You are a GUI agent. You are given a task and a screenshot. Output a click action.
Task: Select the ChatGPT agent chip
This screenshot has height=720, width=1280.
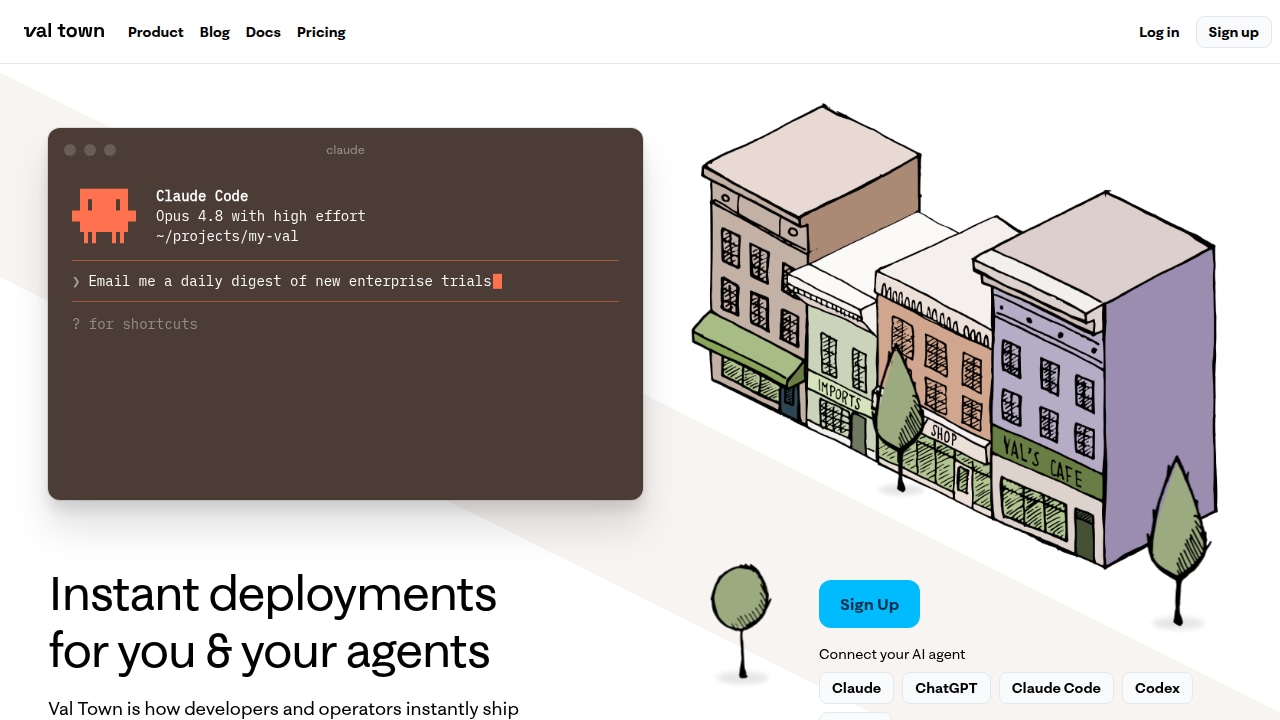click(946, 688)
